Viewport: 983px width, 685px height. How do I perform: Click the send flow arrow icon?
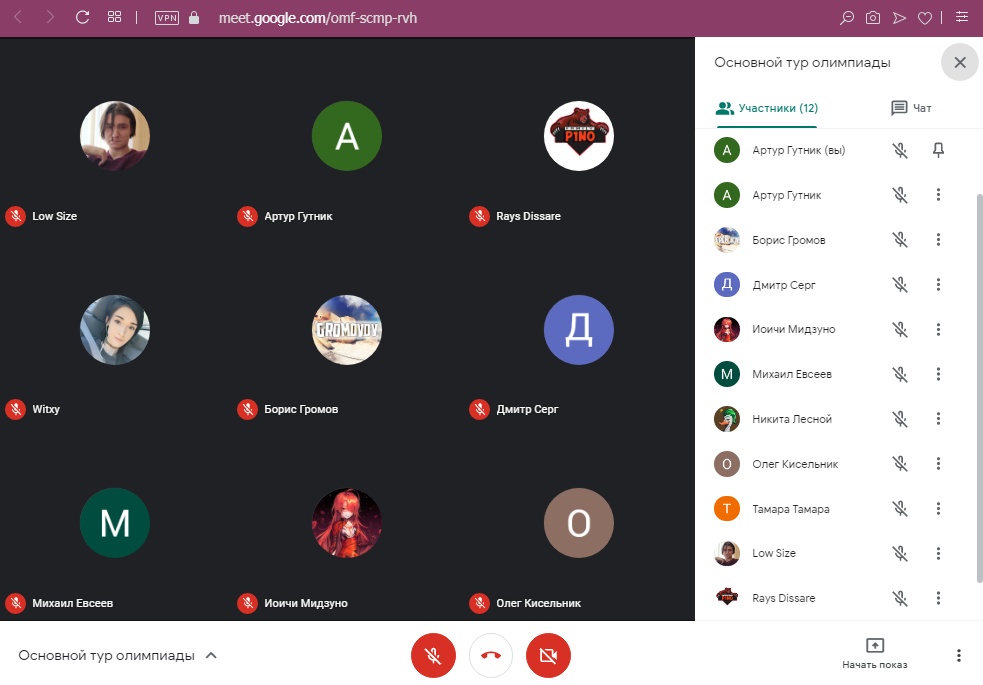[x=899, y=18]
